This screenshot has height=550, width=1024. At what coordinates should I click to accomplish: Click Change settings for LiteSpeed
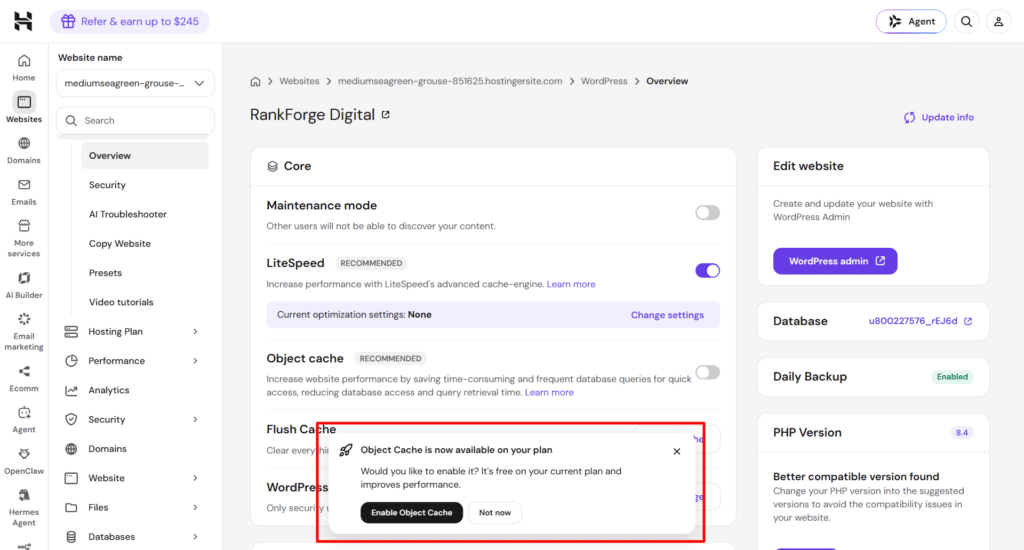667,315
